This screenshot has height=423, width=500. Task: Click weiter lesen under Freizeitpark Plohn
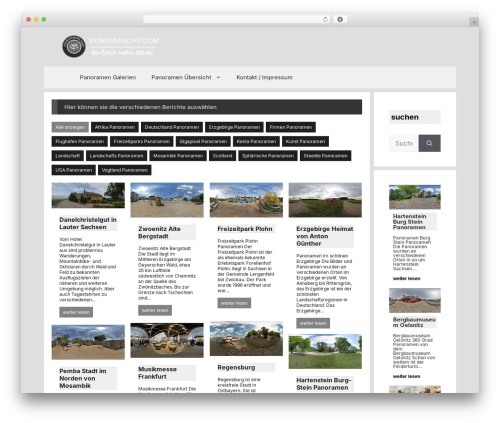[x=234, y=303]
